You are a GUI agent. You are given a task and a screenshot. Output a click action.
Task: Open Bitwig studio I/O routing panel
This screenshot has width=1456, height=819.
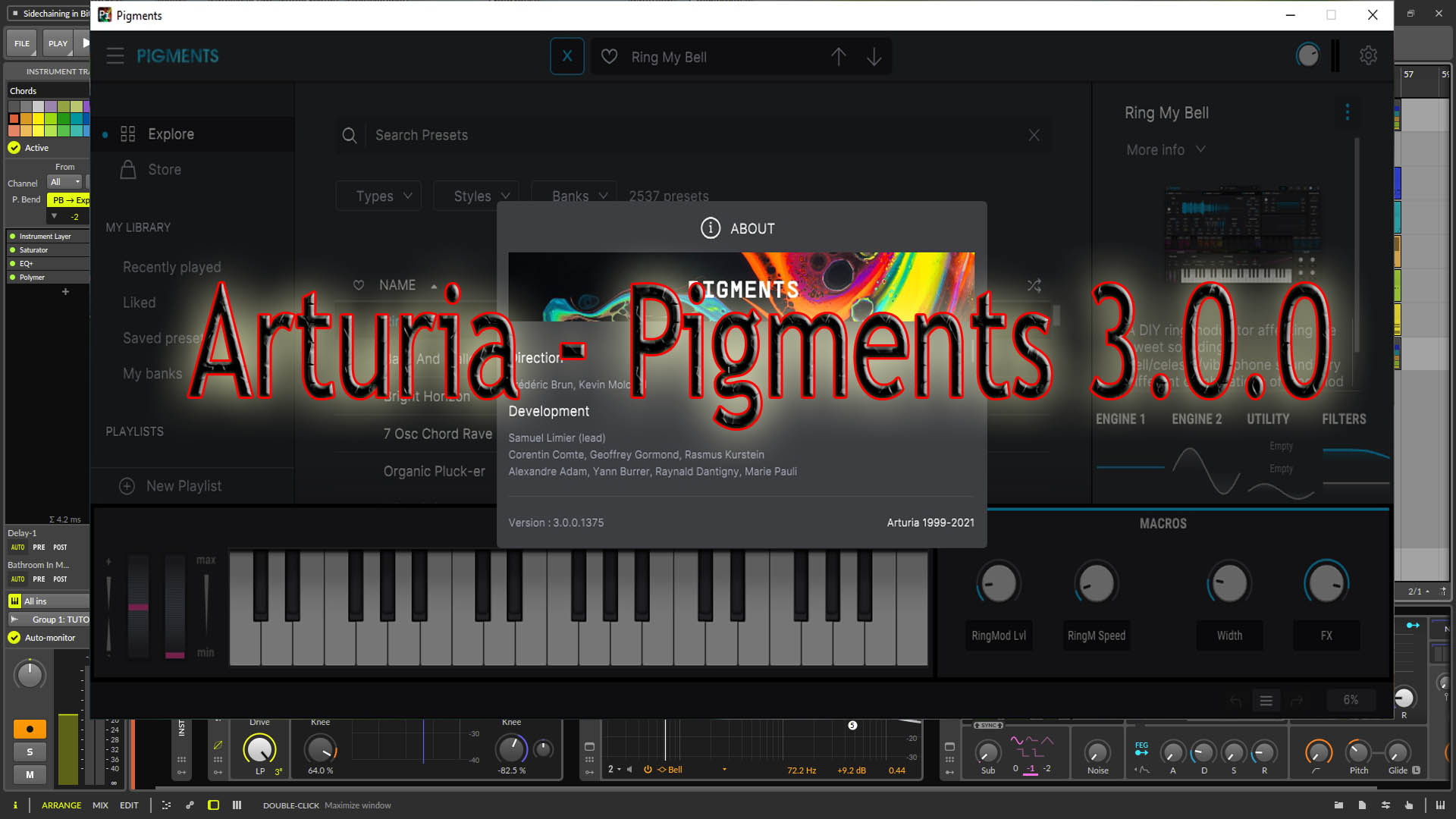[x=1385, y=805]
